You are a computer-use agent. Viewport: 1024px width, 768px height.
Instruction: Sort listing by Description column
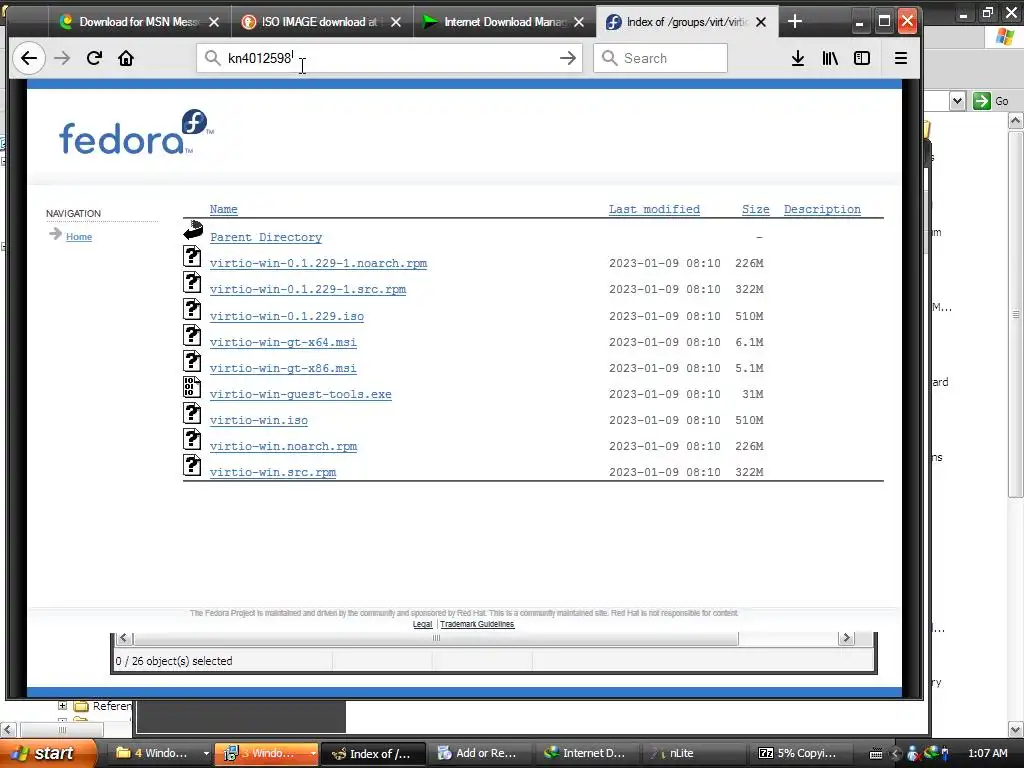pos(822,209)
